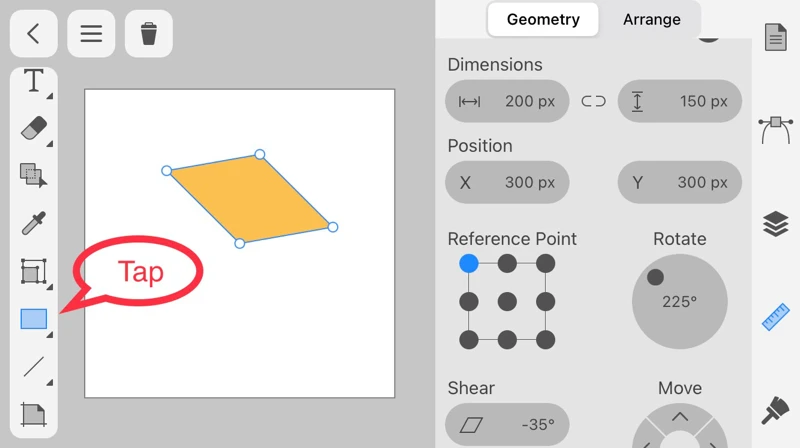This screenshot has width=800, height=448.
Task: Choose the Line tool
Action: [x=34, y=366]
